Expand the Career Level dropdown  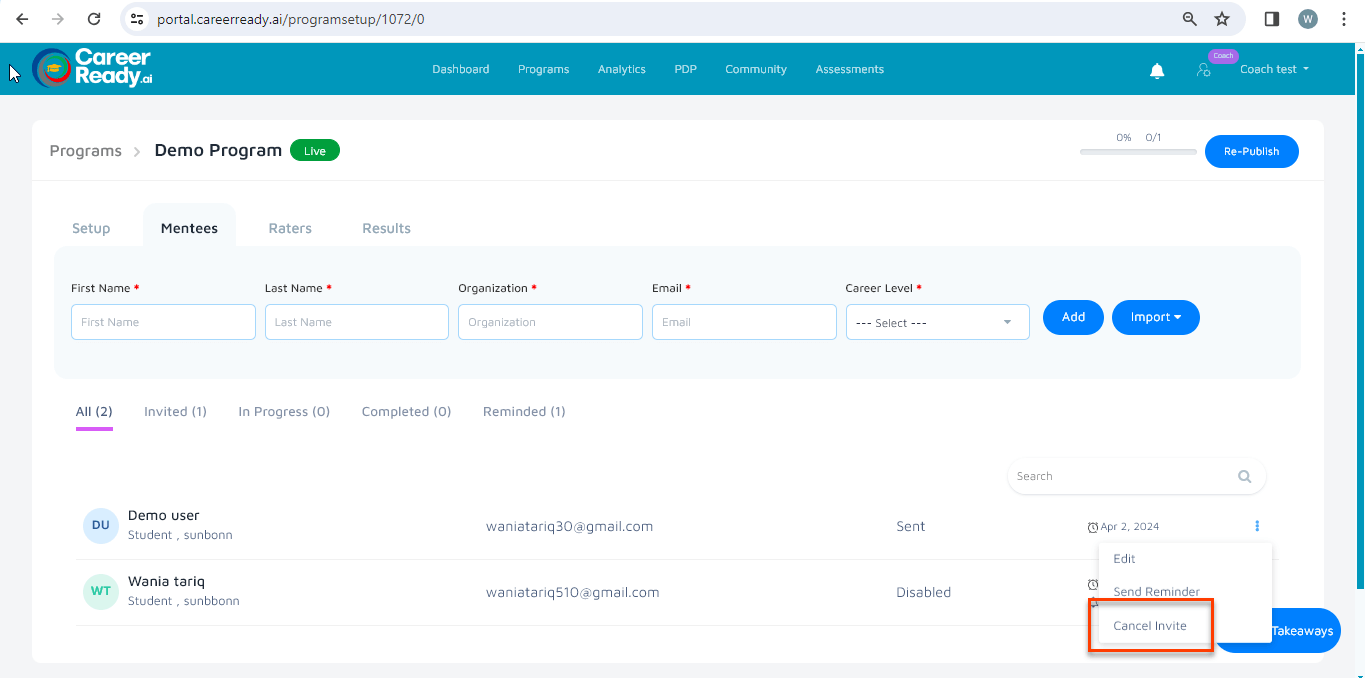[x=937, y=323]
